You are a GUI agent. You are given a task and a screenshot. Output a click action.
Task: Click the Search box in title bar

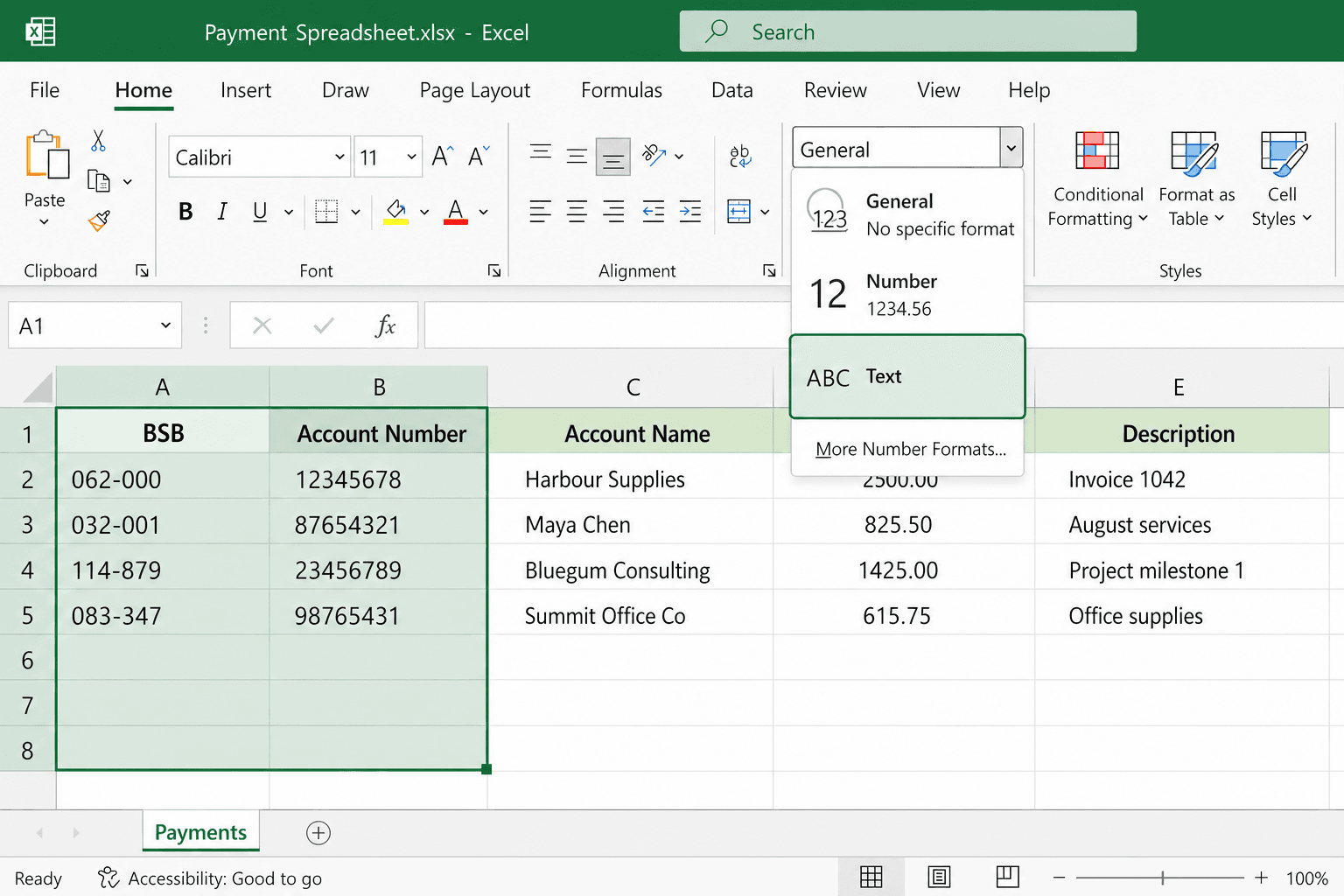click(908, 31)
